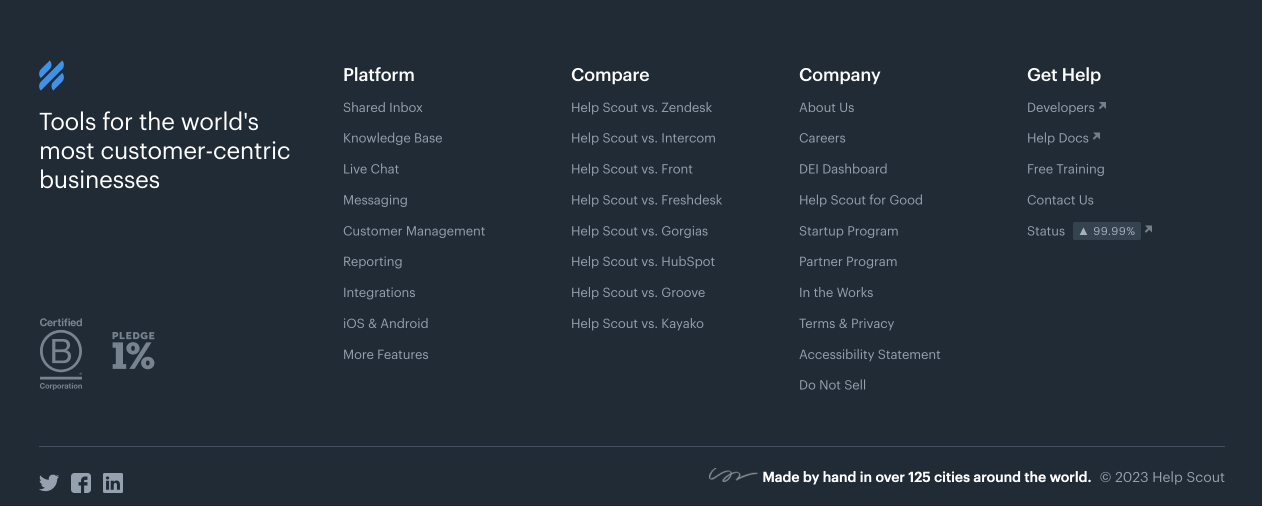Open the Status link text
Image resolution: width=1262 pixels, height=507 pixels.
[1046, 231]
